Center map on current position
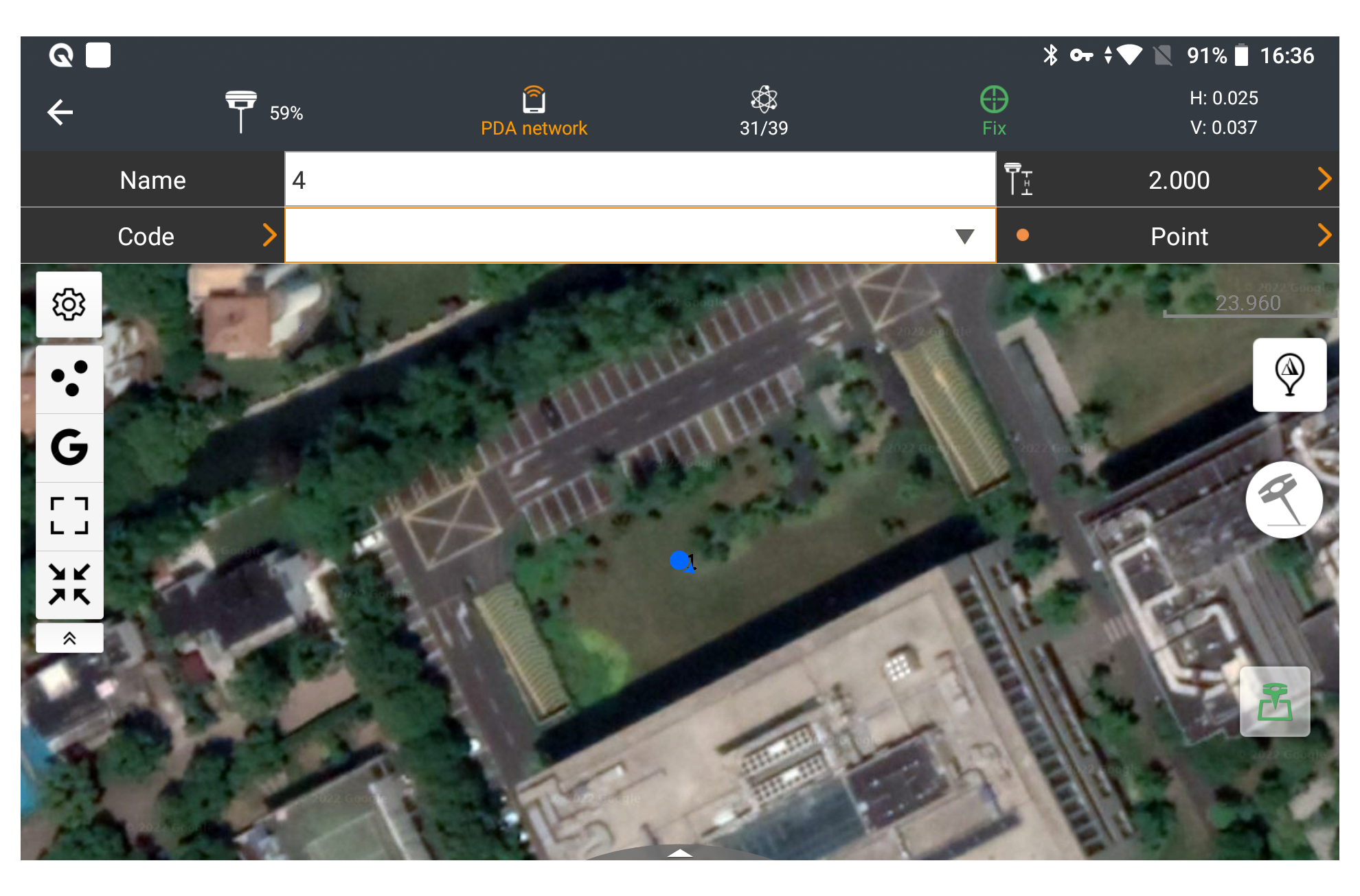 (x=69, y=585)
